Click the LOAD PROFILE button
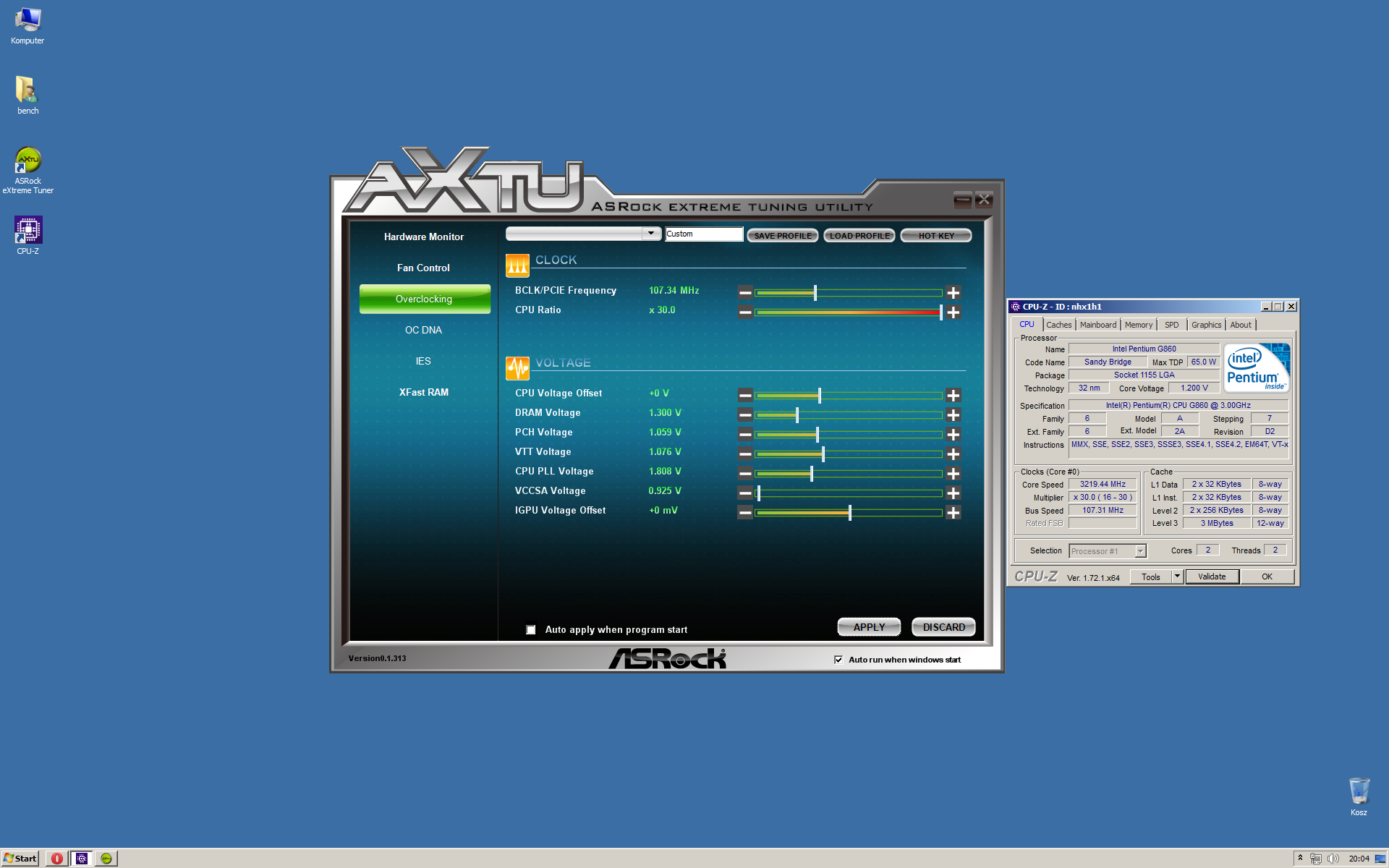The height and width of the screenshot is (868, 1389). (x=859, y=236)
